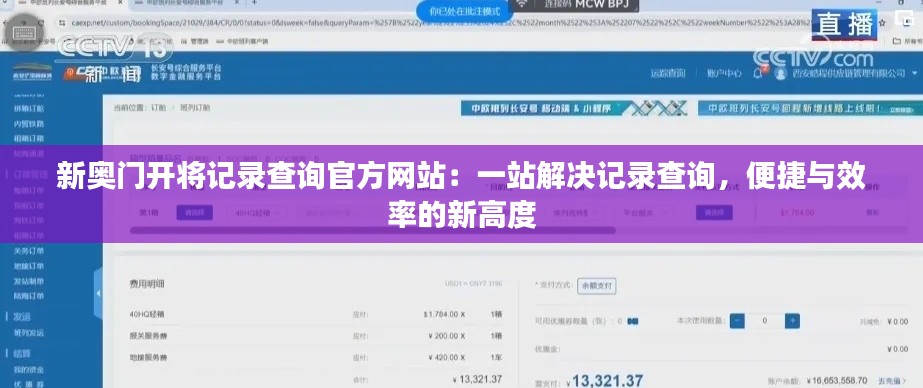Image resolution: width=923 pixels, height=388 pixels.
Task: Select the 余额支付 payment method option
Action: [x=596, y=286]
